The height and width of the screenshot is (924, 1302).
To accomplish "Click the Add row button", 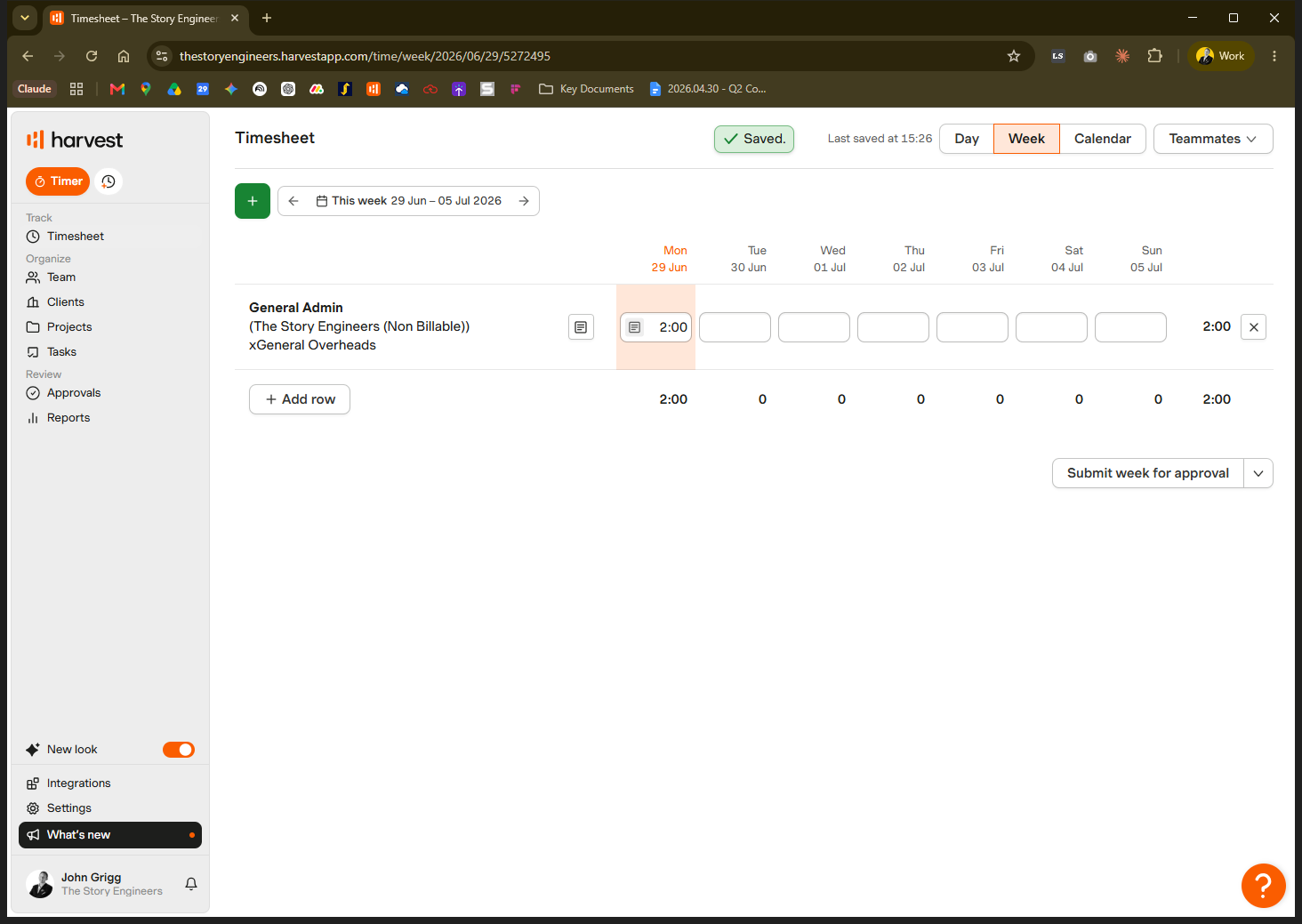I will coord(300,399).
